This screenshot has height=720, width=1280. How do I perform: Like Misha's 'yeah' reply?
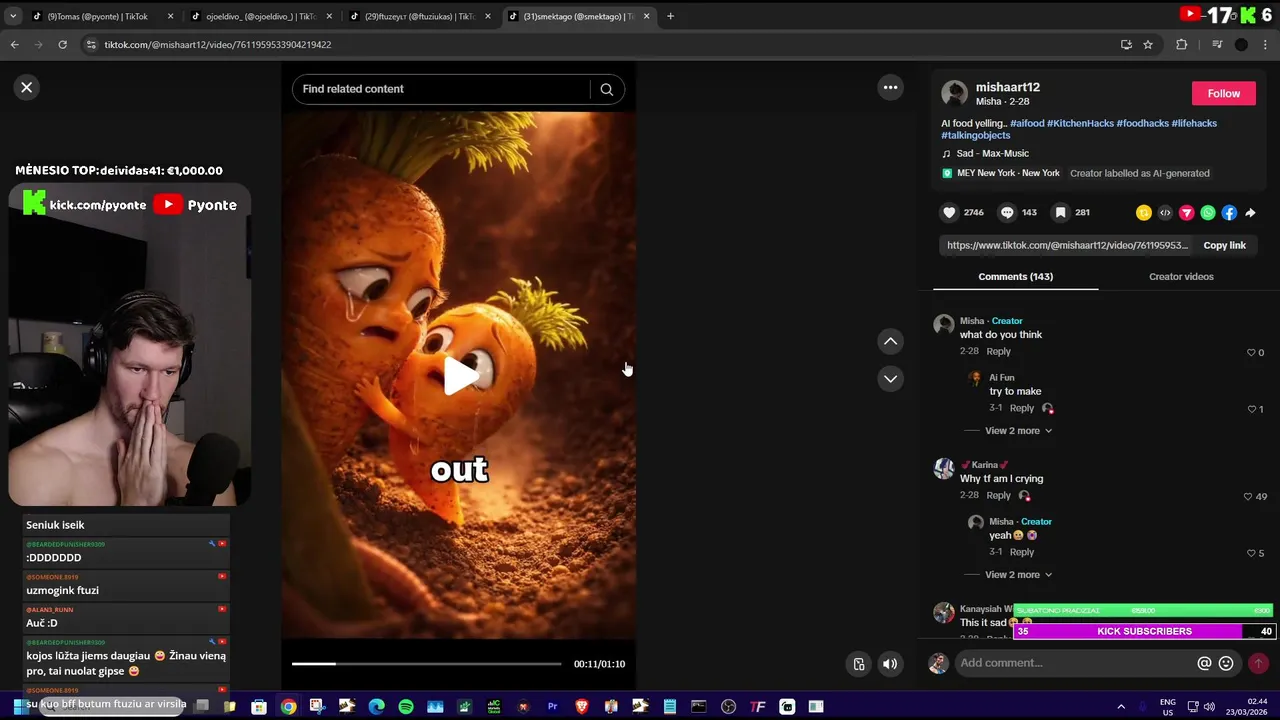(1251, 553)
